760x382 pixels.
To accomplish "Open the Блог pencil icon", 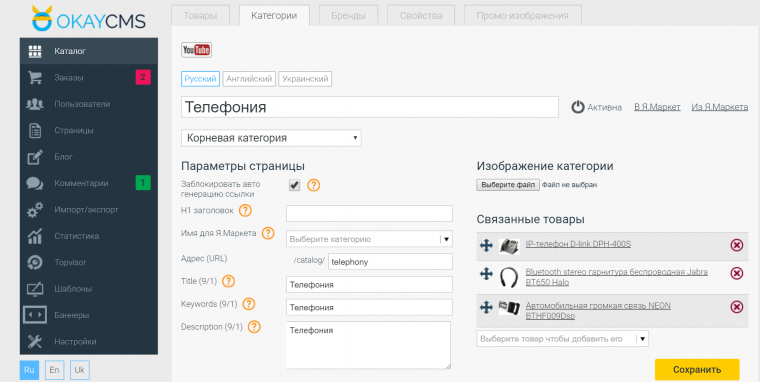I will click(x=35, y=157).
